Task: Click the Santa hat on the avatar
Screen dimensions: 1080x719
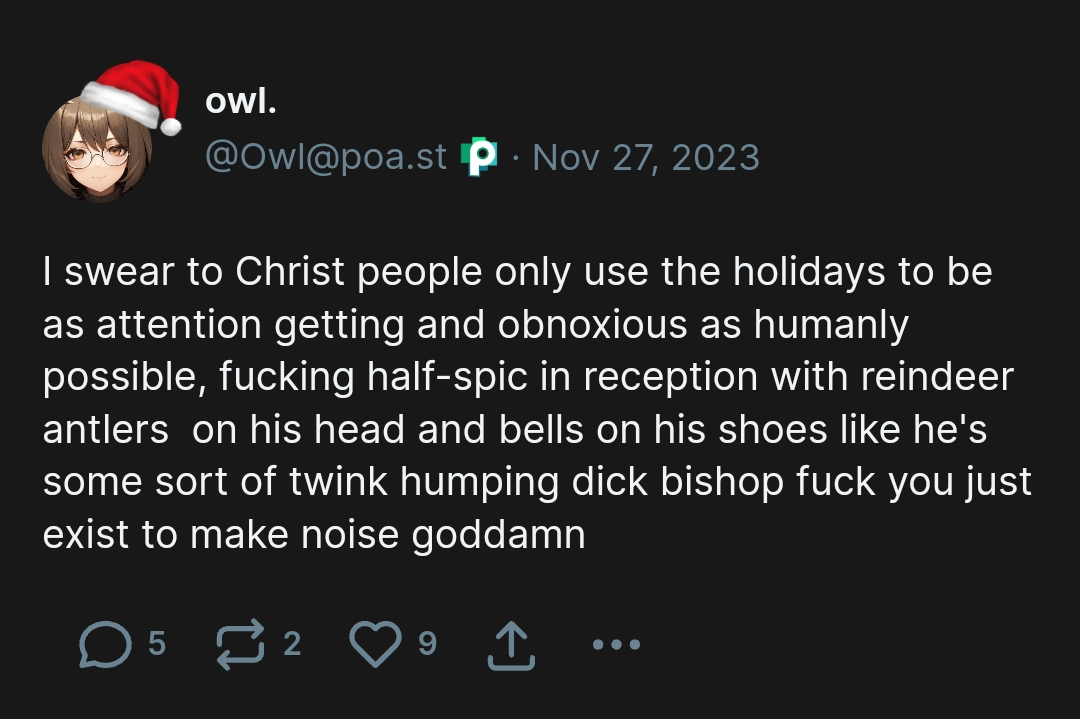Action: tap(133, 96)
